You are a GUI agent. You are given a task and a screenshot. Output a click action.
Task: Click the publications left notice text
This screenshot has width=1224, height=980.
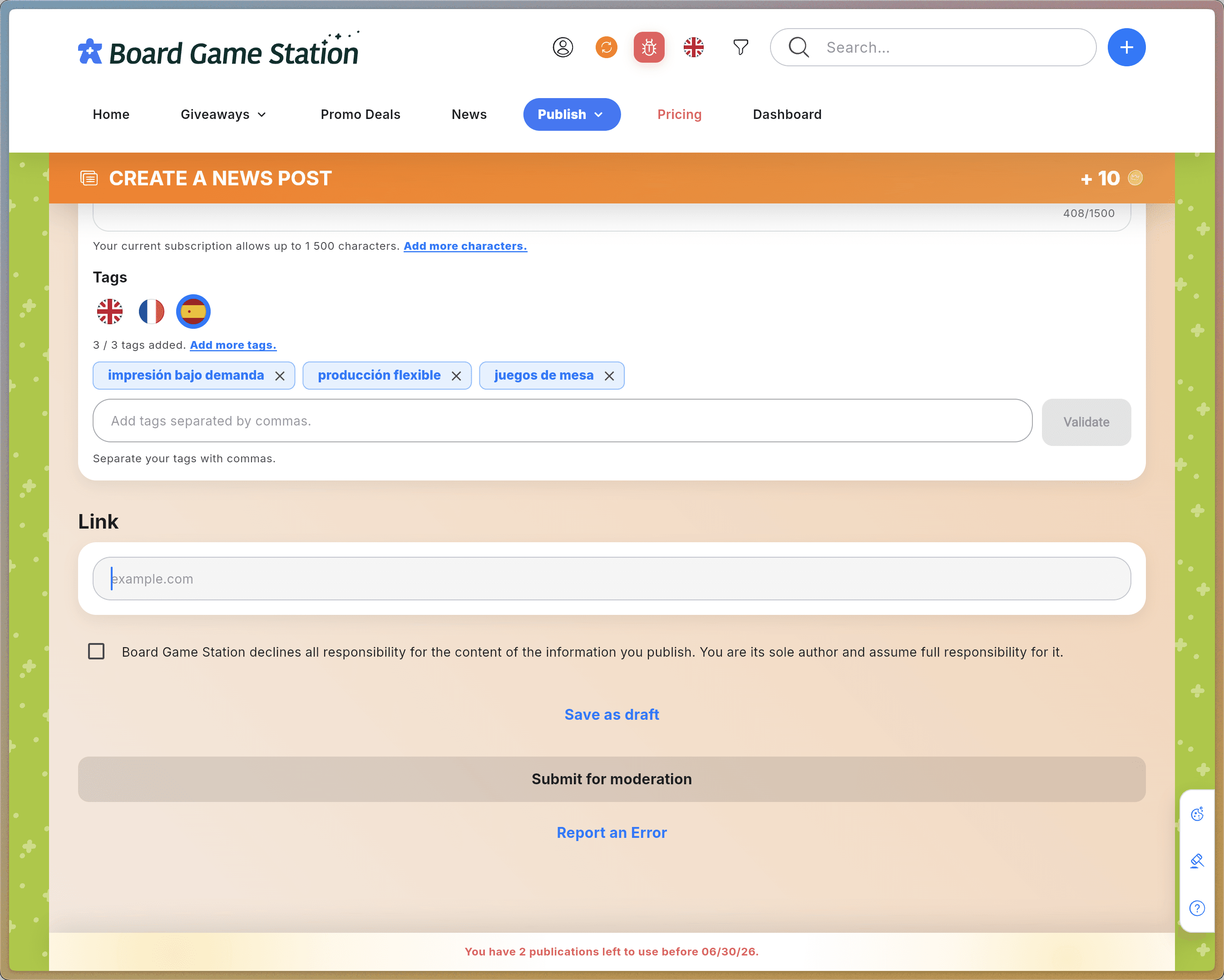pyautogui.click(x=612, y=951)
